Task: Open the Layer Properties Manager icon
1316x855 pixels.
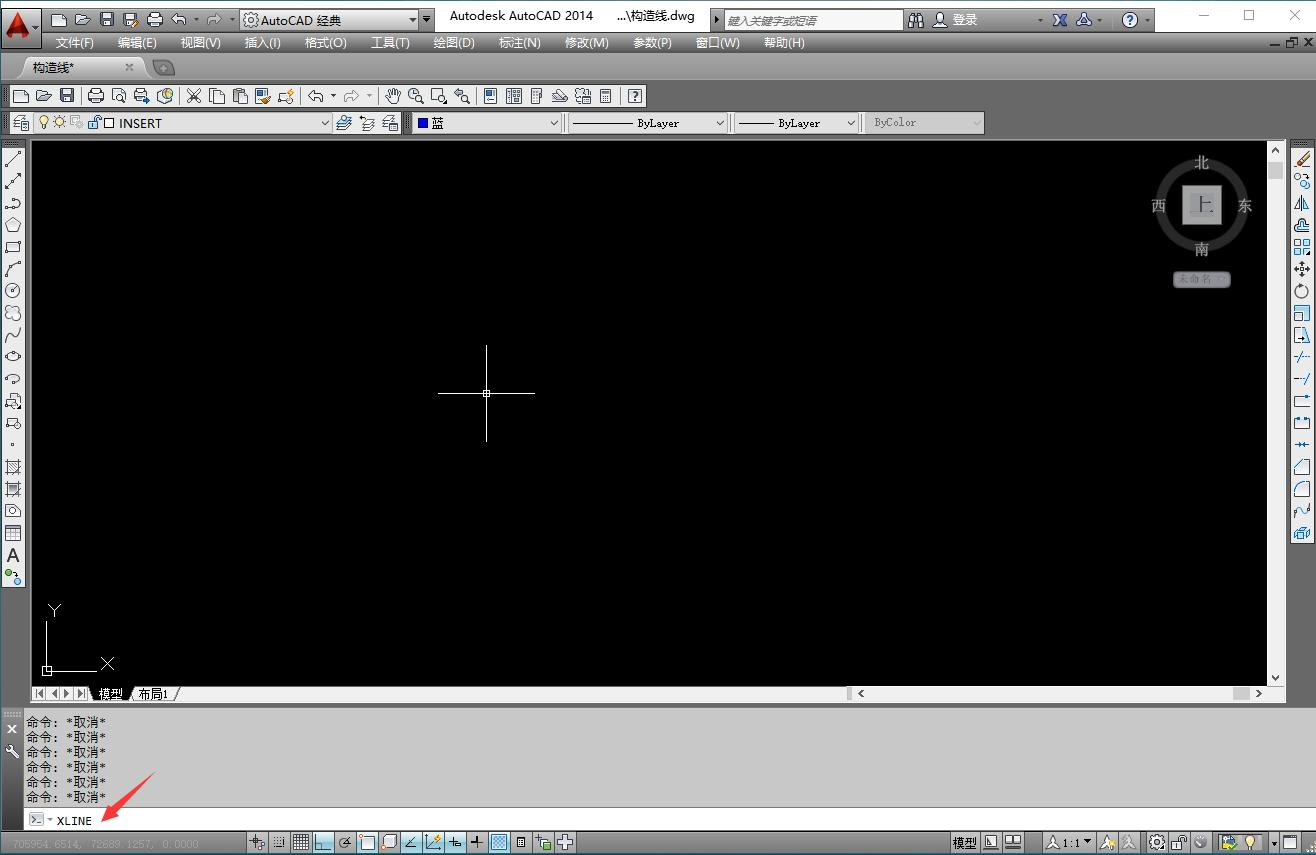Action: (x=20, y=122)
